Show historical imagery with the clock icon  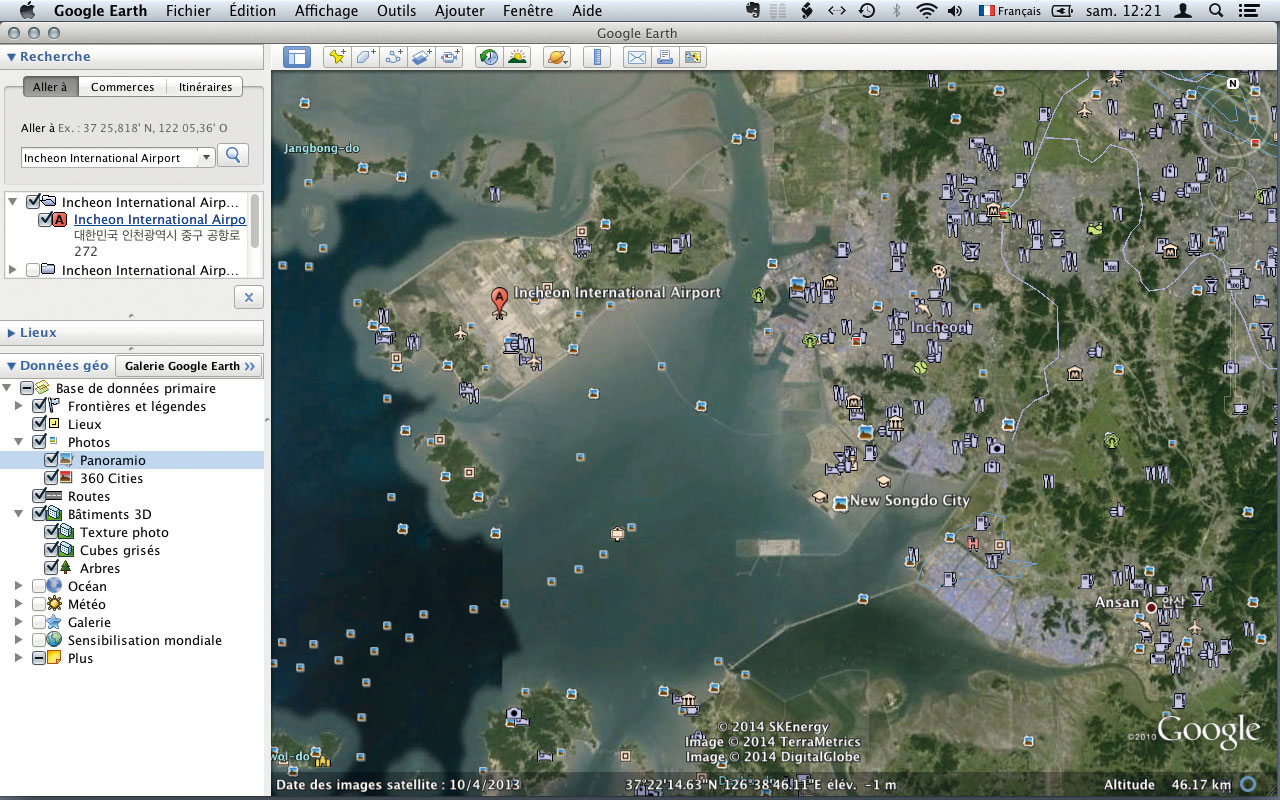489,57
